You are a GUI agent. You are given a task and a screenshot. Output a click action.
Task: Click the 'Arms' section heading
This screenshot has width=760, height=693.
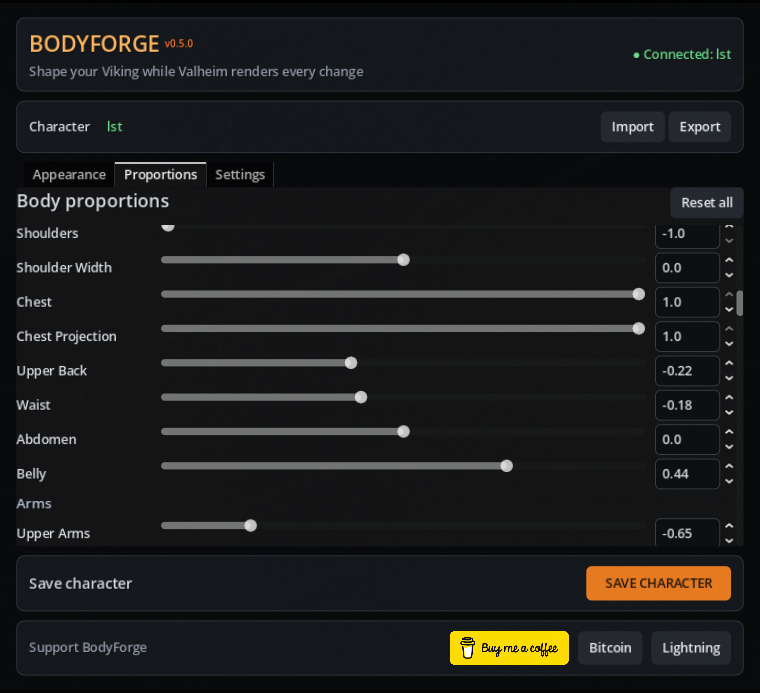pyautogui.click(x=34, y=504)
